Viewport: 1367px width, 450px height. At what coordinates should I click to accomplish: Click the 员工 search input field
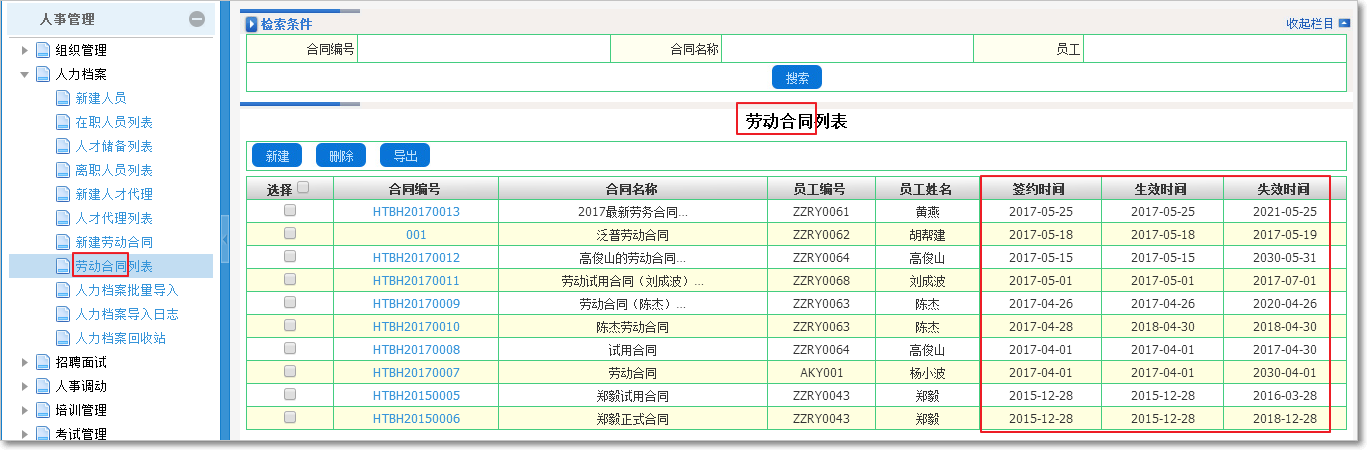click(x=1215, y=48)
